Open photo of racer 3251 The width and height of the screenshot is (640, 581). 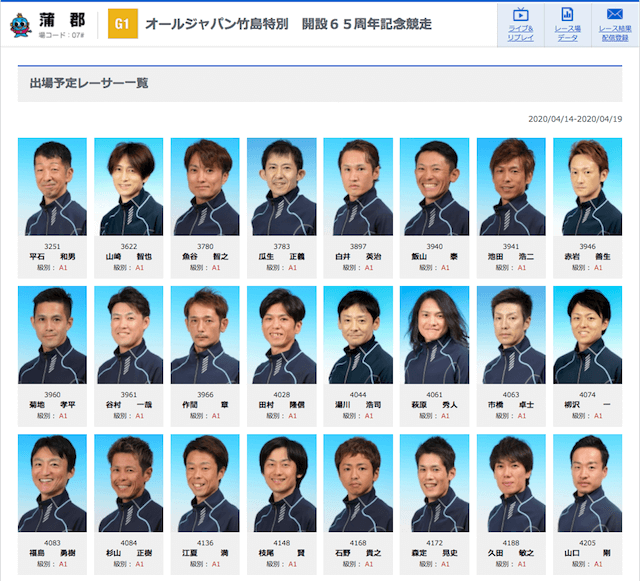(52, 187)
